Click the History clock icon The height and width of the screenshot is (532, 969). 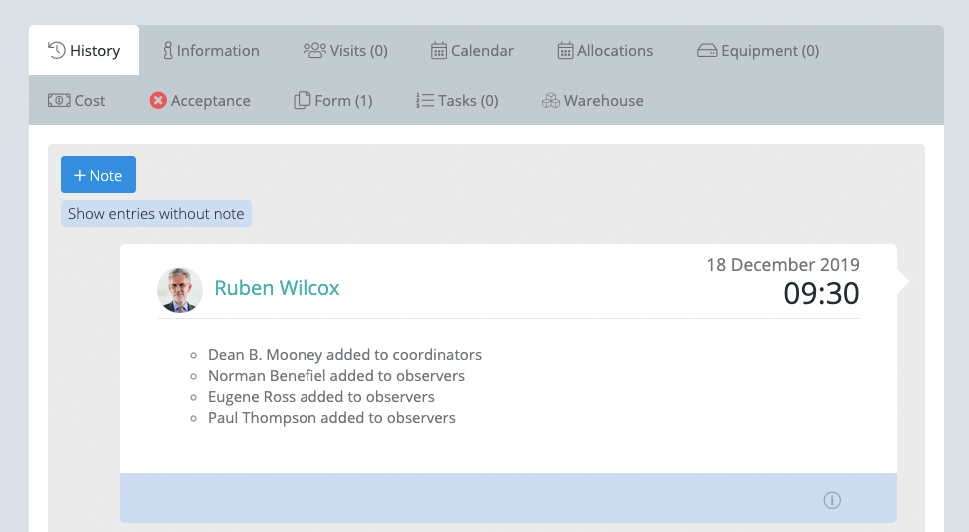(x=57, y=50)
